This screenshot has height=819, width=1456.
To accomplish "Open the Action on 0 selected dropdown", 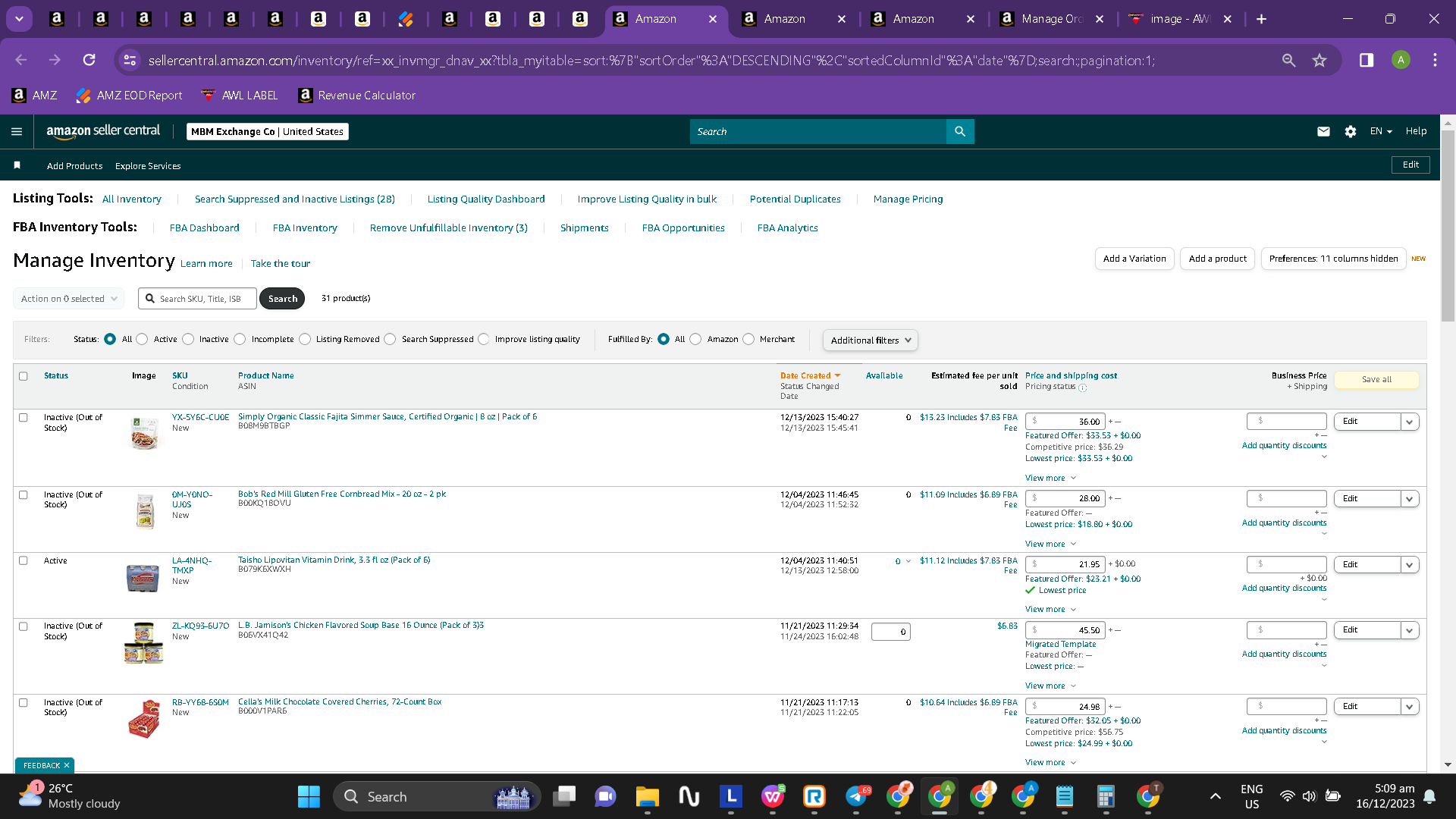I will point(69,299).
